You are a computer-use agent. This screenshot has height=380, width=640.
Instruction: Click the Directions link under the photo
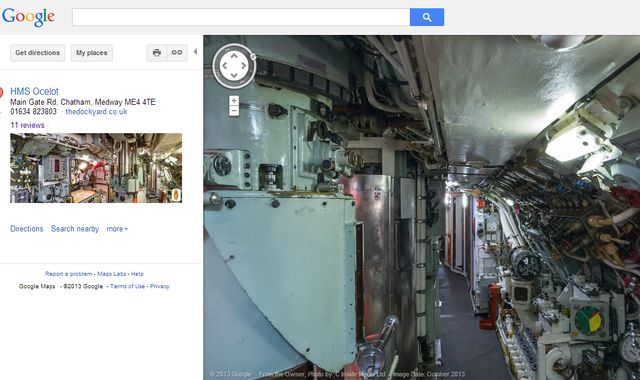click(x=27, y=229)
